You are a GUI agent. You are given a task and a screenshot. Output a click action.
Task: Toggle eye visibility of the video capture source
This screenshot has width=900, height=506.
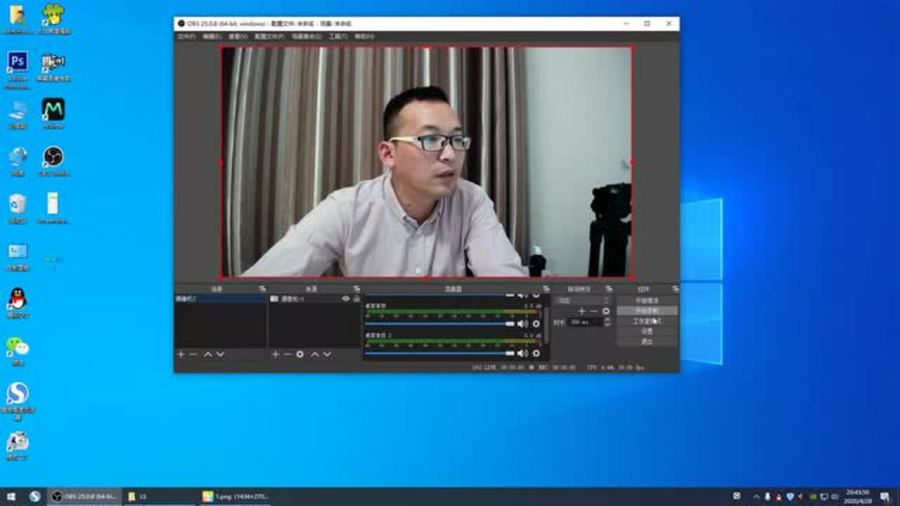(346, 299)
